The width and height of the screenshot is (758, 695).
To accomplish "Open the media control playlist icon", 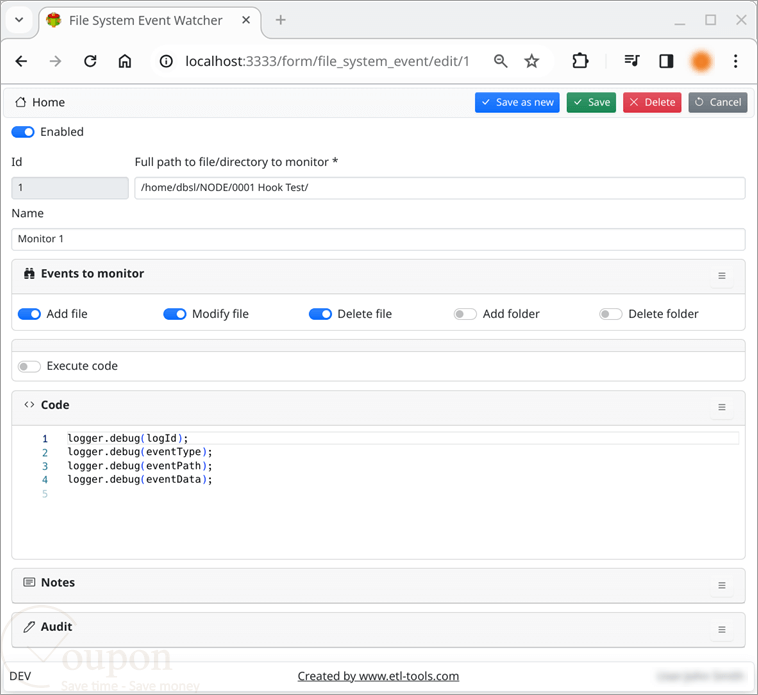I will click(632, 61).
